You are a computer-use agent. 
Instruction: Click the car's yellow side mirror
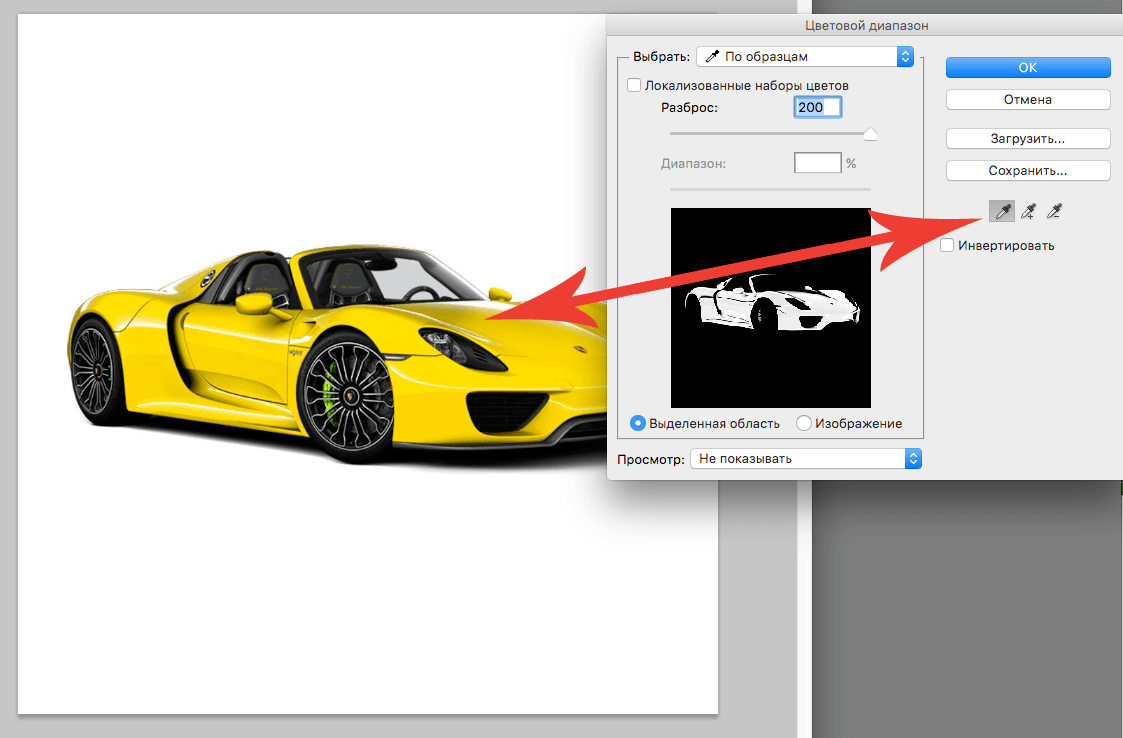pos(253,301)
